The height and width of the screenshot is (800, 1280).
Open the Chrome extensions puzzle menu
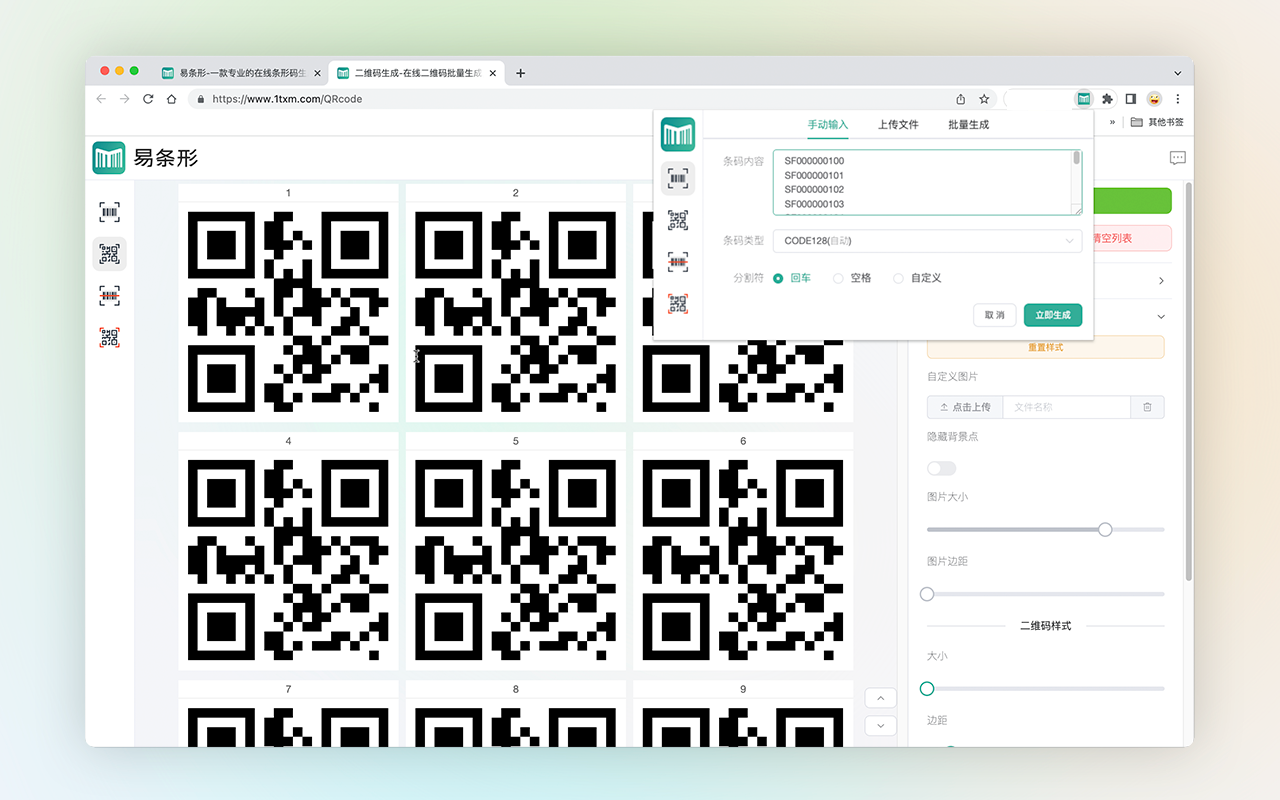pyautogui.click(x=1107, y=99)
